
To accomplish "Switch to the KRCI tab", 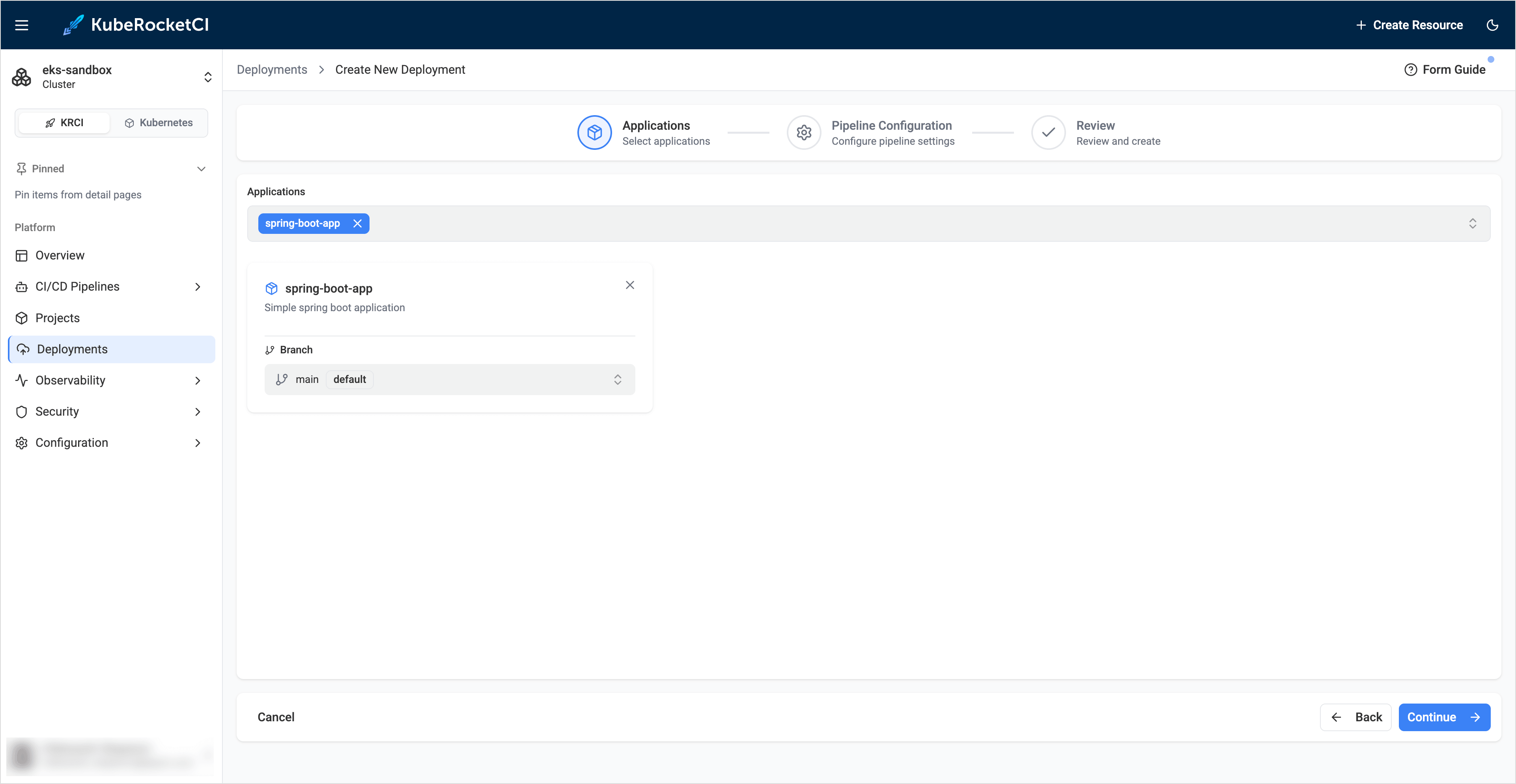I will [64, 122].
